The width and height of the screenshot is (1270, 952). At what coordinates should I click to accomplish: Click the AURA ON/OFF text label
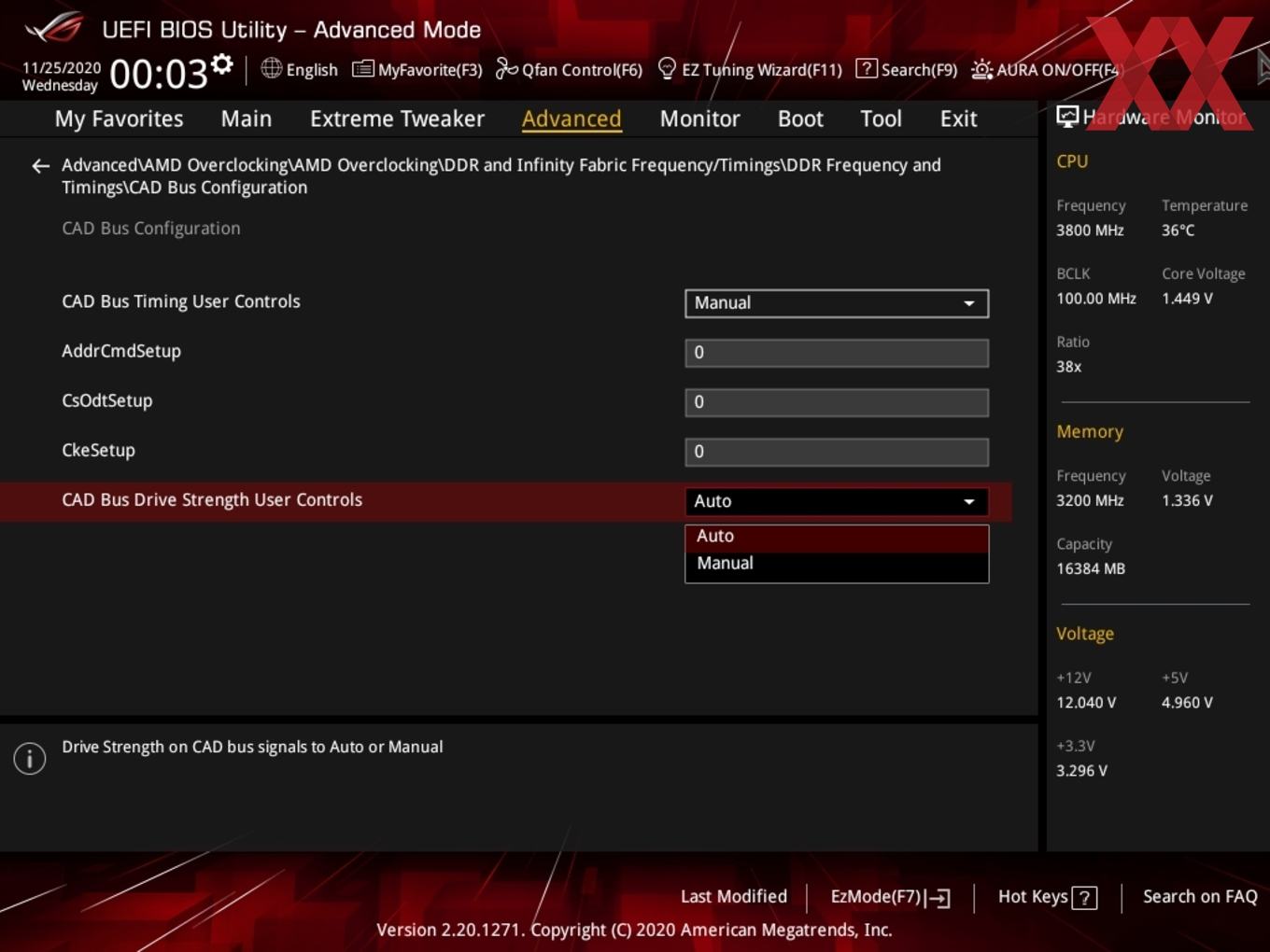1057,70
